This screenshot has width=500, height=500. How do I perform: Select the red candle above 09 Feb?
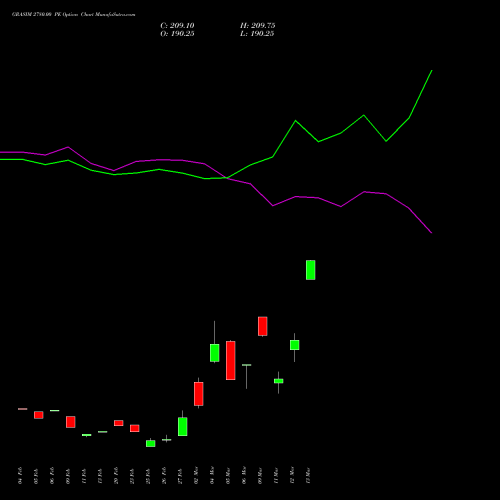point(71,422)
